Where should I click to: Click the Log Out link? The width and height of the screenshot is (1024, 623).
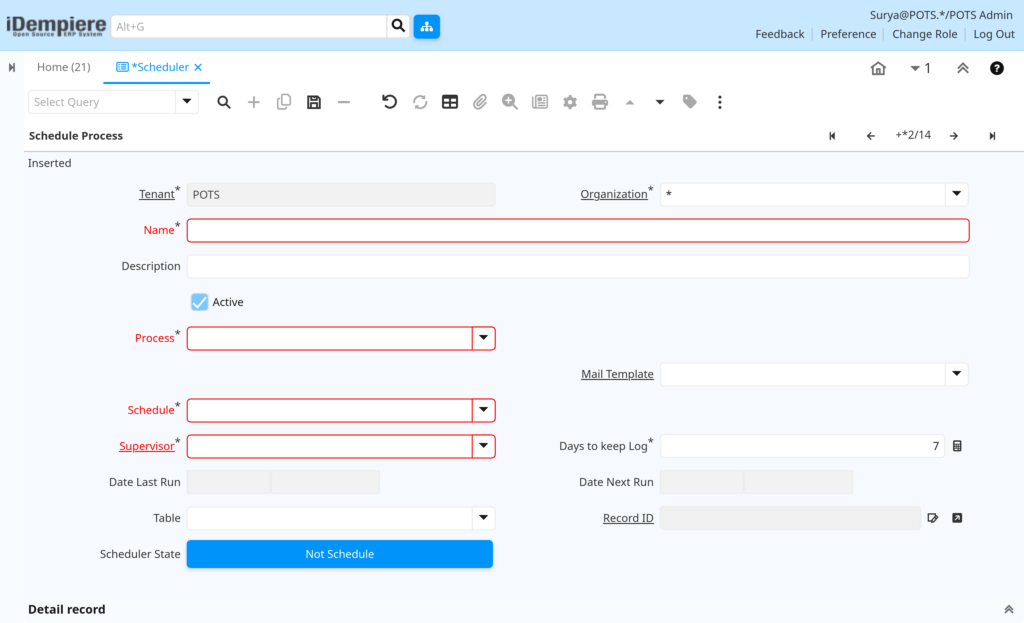(994, 34)
